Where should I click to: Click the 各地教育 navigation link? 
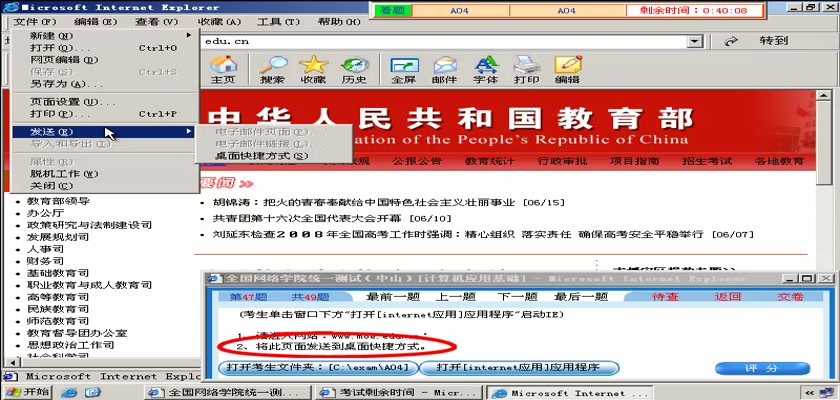coord(779,161)
